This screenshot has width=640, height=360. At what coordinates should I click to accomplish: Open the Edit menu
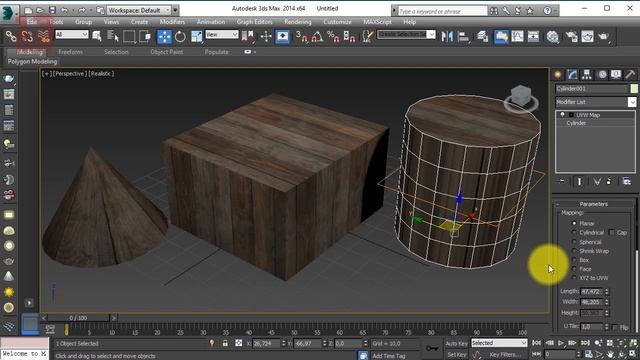click(x=32, y=22)
